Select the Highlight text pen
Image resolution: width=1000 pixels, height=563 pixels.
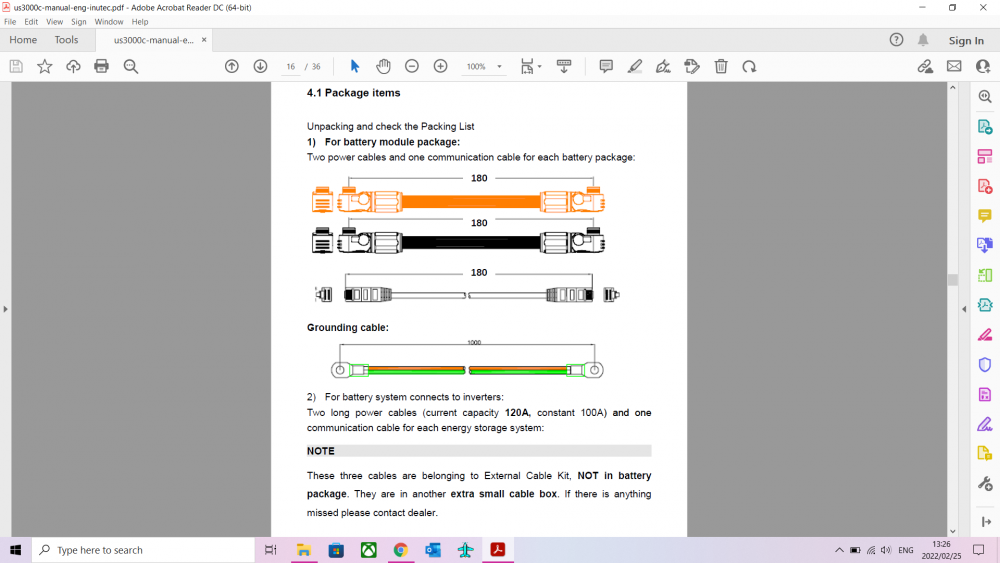point(635,66)
